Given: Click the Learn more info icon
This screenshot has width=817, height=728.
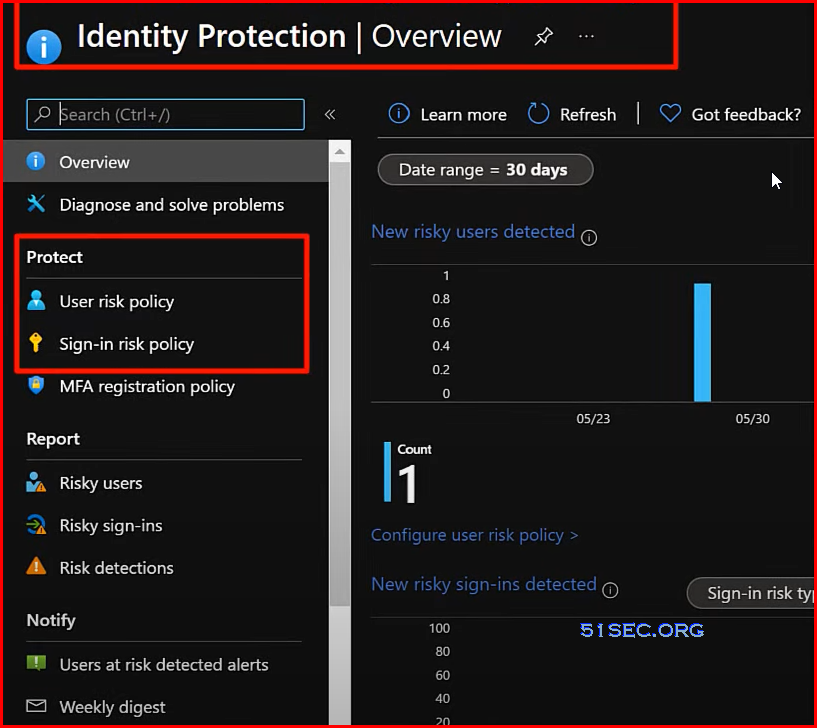Looking at the screenshot, I should pos(399,113).
